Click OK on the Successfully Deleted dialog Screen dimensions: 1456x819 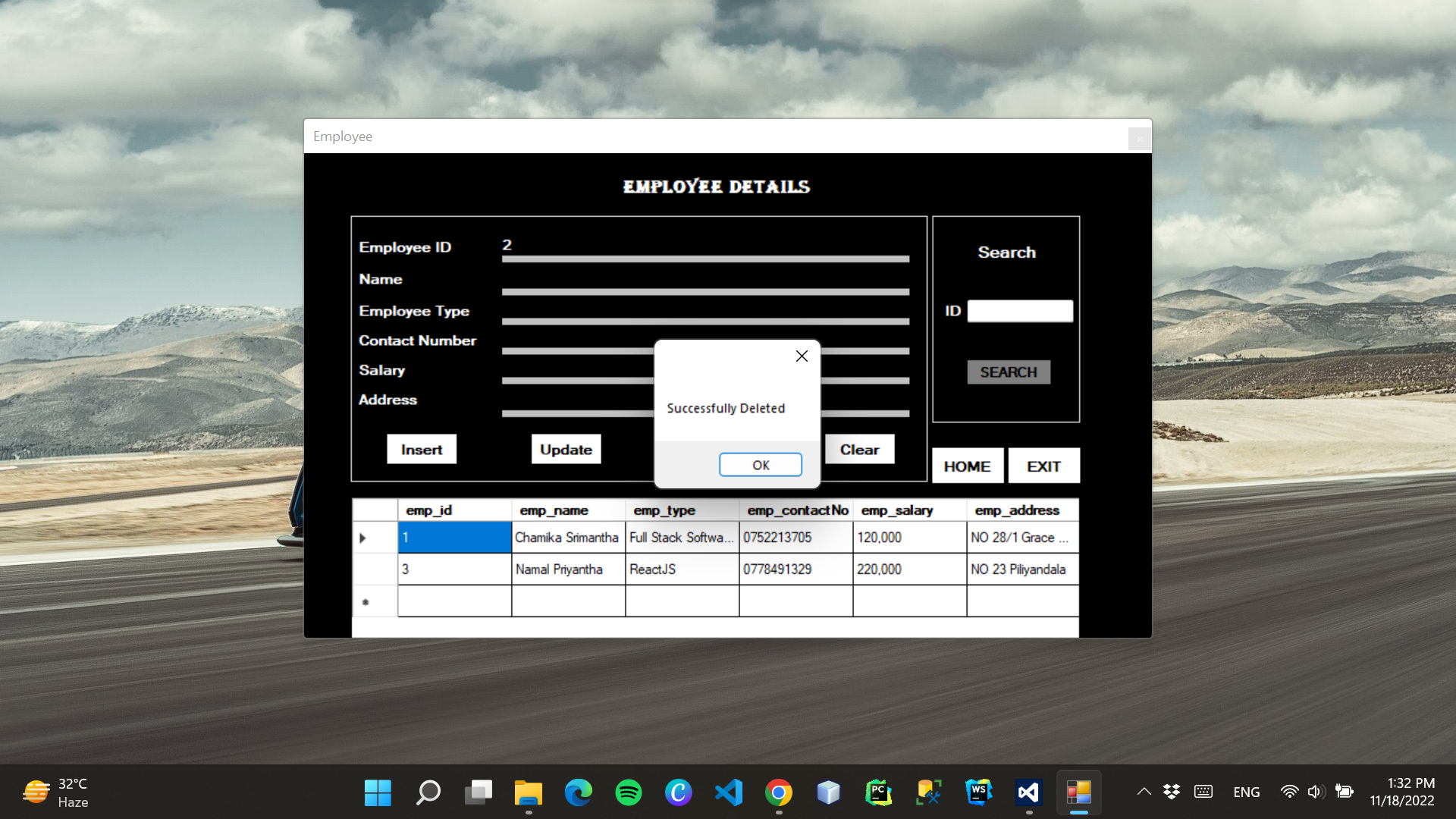(x=761, y=464)
